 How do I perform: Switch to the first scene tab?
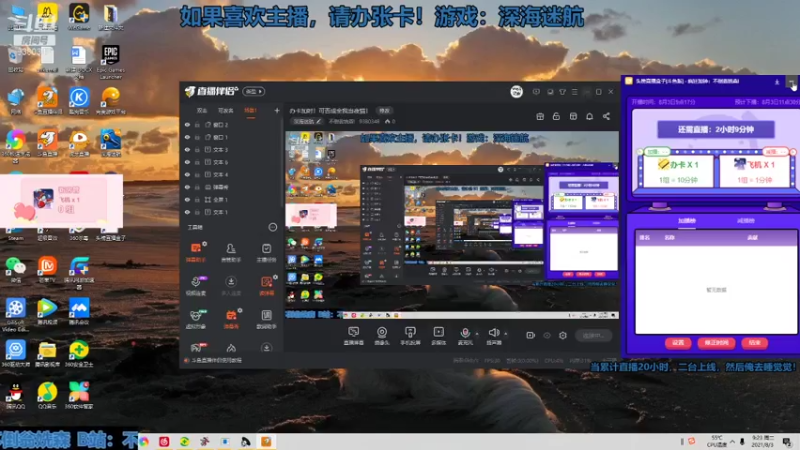point(202,110)
